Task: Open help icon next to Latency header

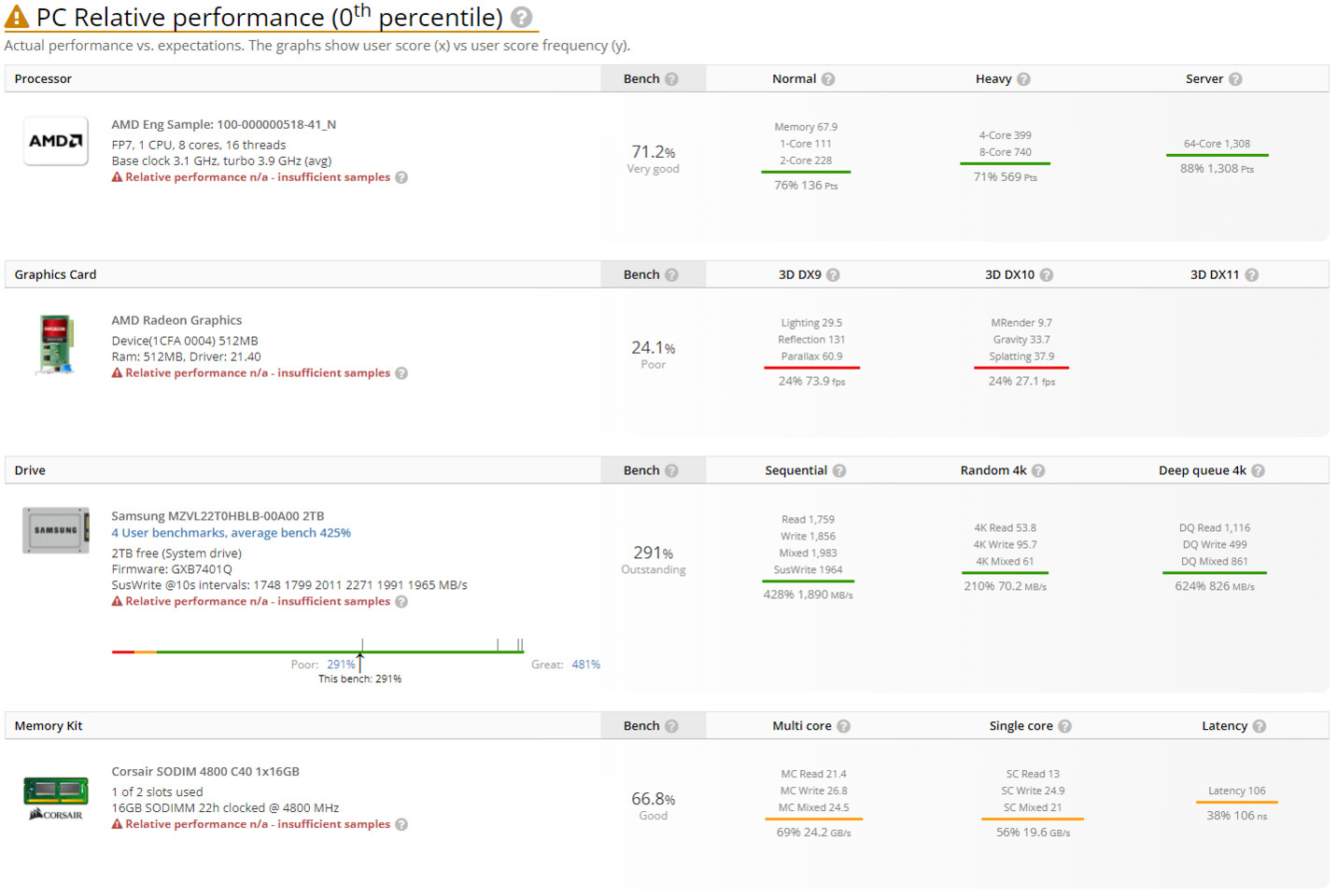Action: click(x=1259, y=726)
